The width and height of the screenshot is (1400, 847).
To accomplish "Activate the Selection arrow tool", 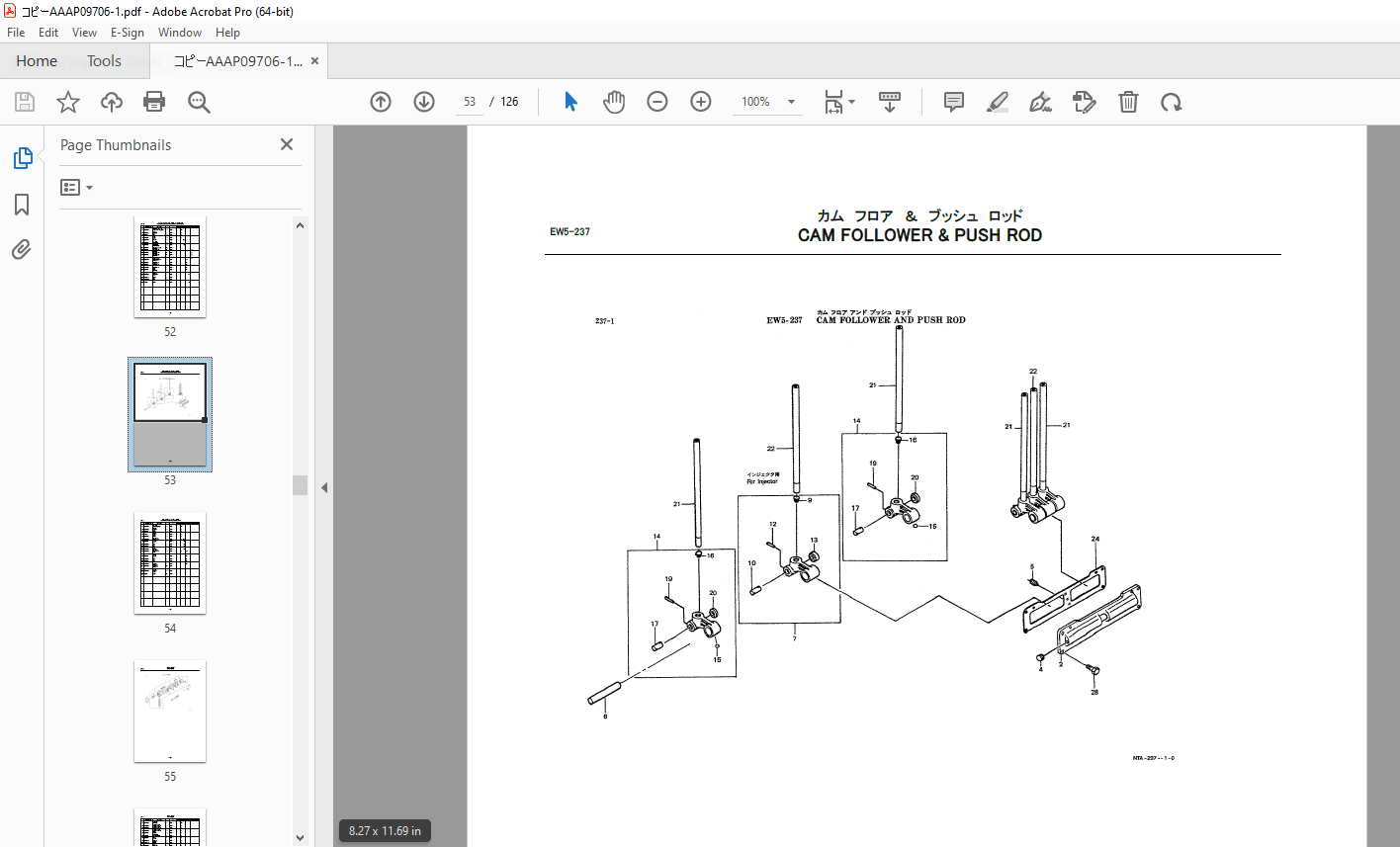I will [x=570, y=102].
